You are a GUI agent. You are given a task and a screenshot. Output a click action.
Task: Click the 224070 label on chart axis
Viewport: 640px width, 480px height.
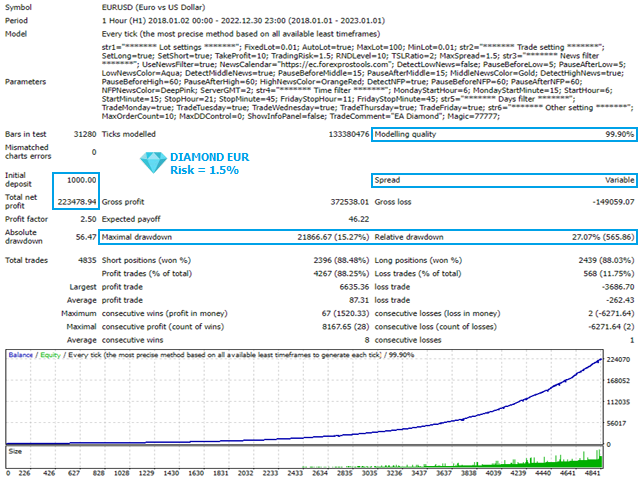point(620,360)
